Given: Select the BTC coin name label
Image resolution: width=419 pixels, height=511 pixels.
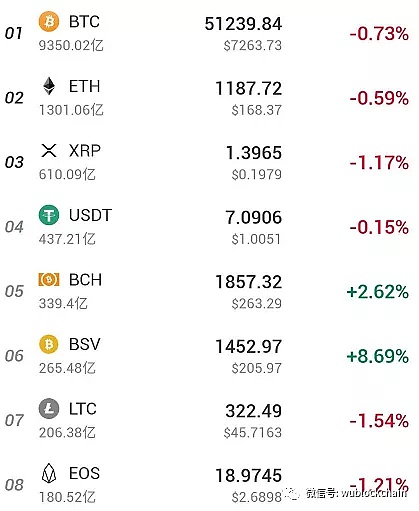Looking at the screenshot, I should [x=84, y=22].
